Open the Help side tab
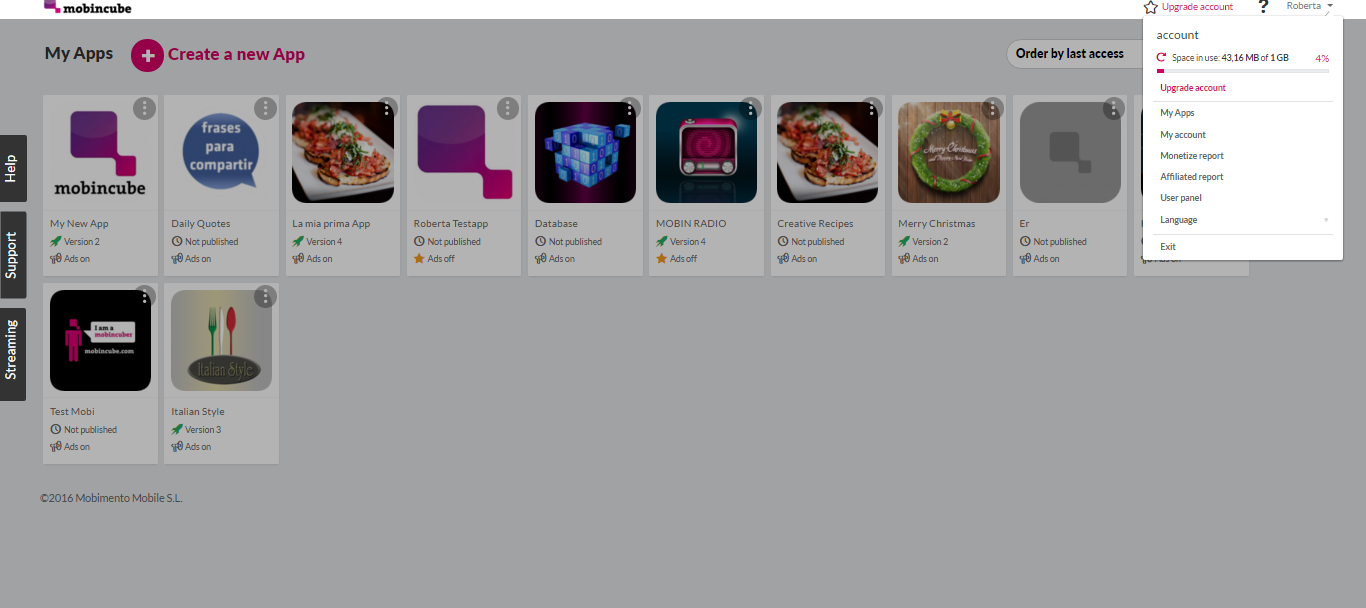1366x608 pixels. click(13, 169)
